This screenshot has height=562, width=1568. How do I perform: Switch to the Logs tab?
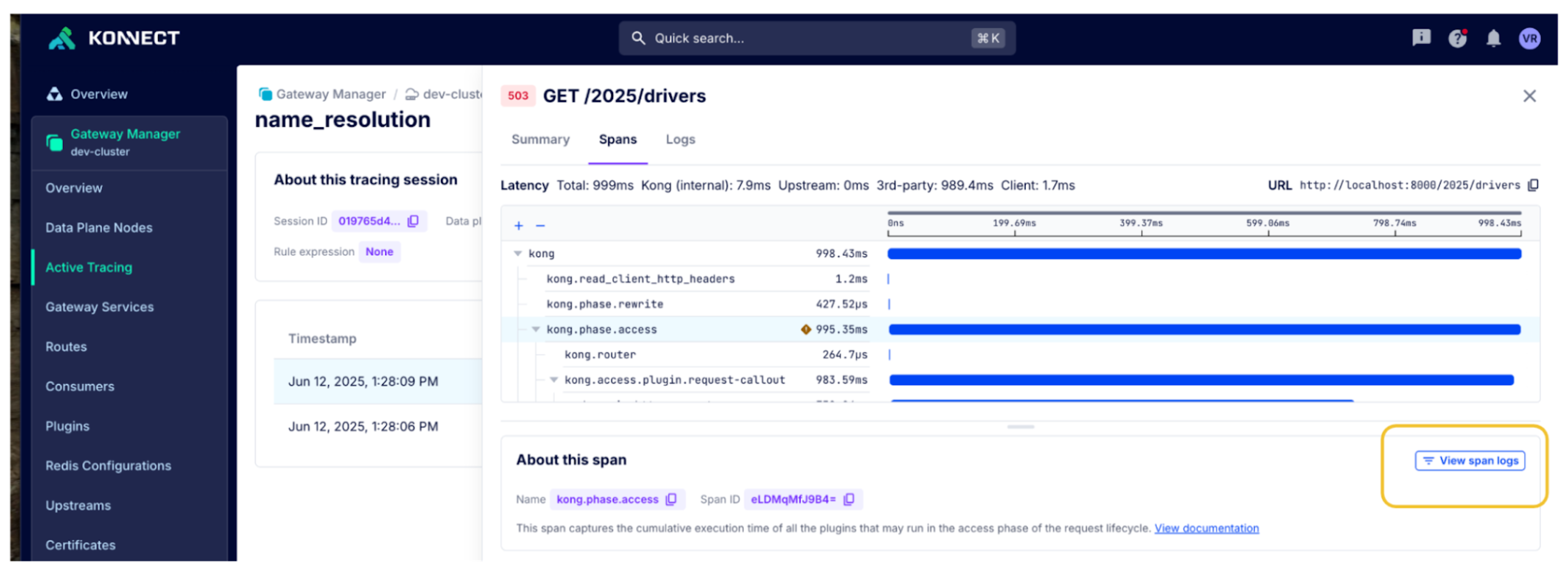(x=680, y=140)
